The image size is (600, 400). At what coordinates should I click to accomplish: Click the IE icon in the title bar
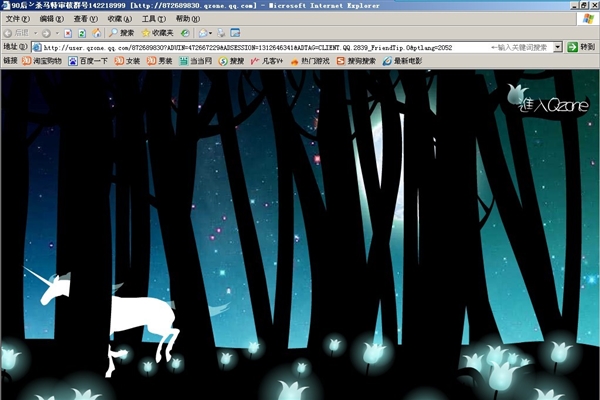coord(6,5)
